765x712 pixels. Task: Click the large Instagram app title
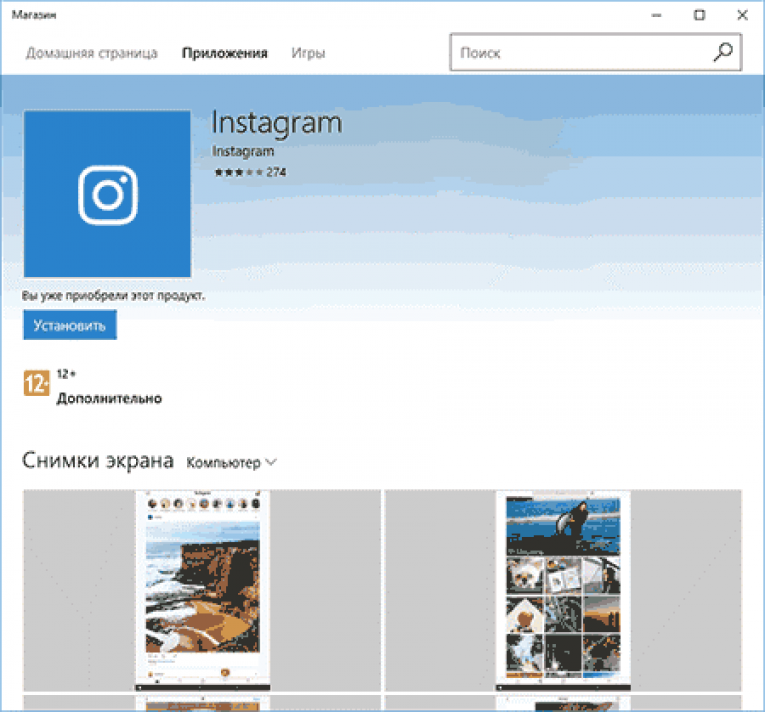(x=277, y=122)
